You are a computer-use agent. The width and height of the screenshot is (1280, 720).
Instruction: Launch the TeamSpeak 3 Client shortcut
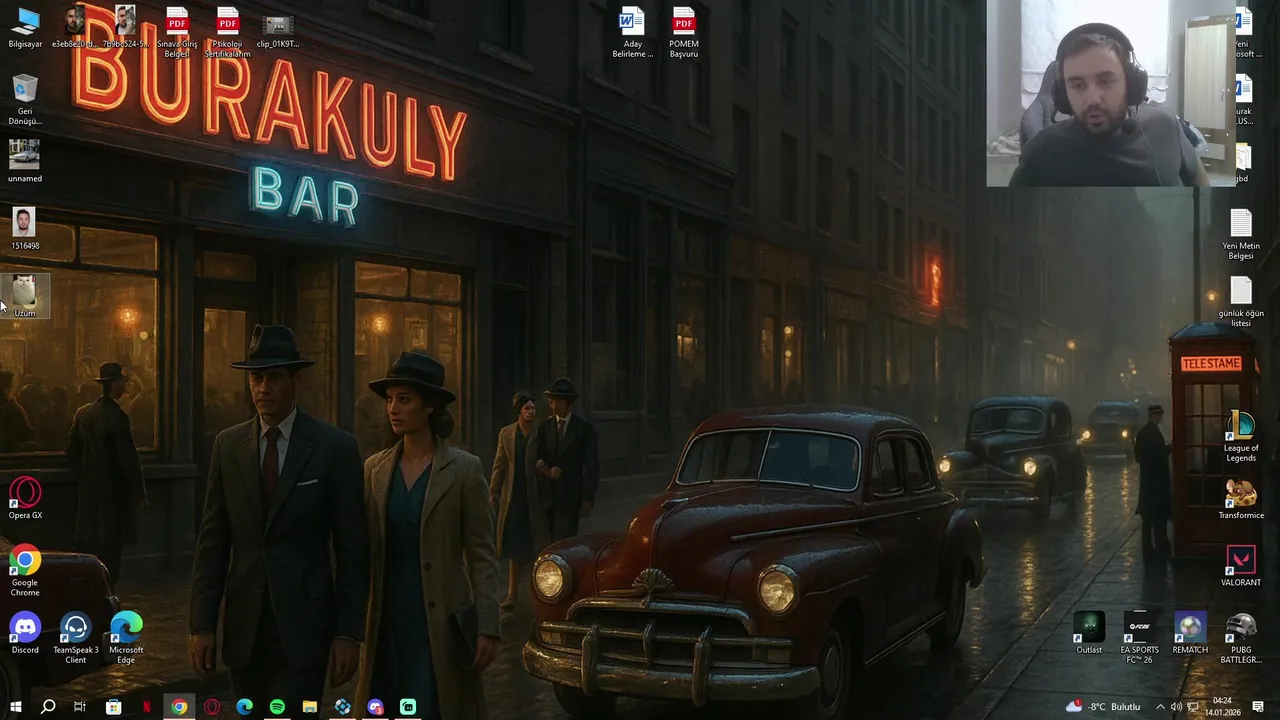pos(76,638)
